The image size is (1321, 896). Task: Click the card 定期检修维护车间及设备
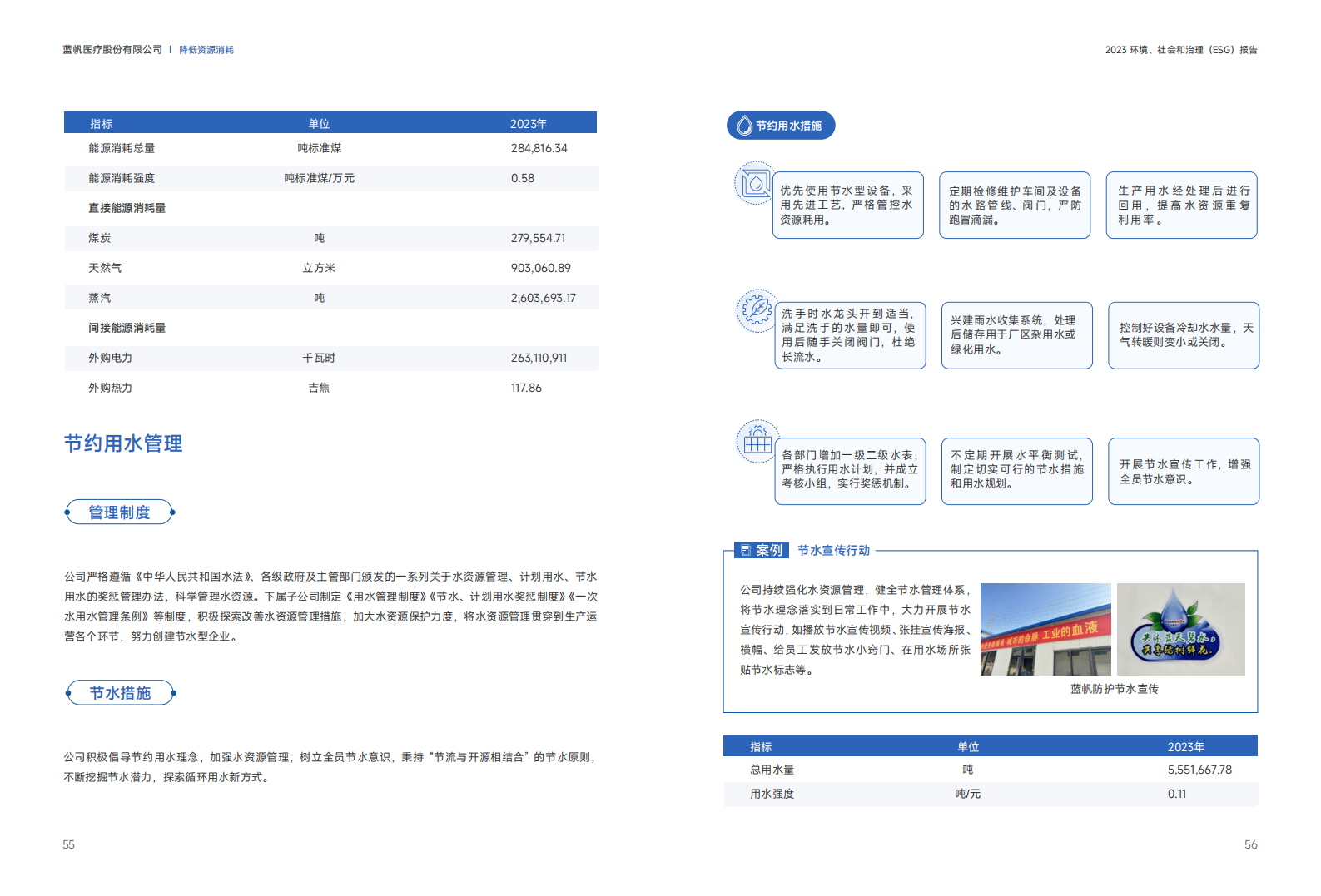pos(1015,205)
